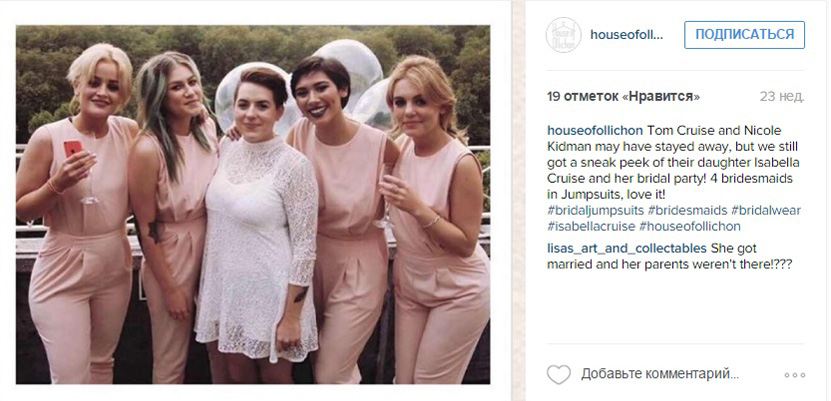Click the 19 отметок «Нравится» likes count

[x=623, y=97]
